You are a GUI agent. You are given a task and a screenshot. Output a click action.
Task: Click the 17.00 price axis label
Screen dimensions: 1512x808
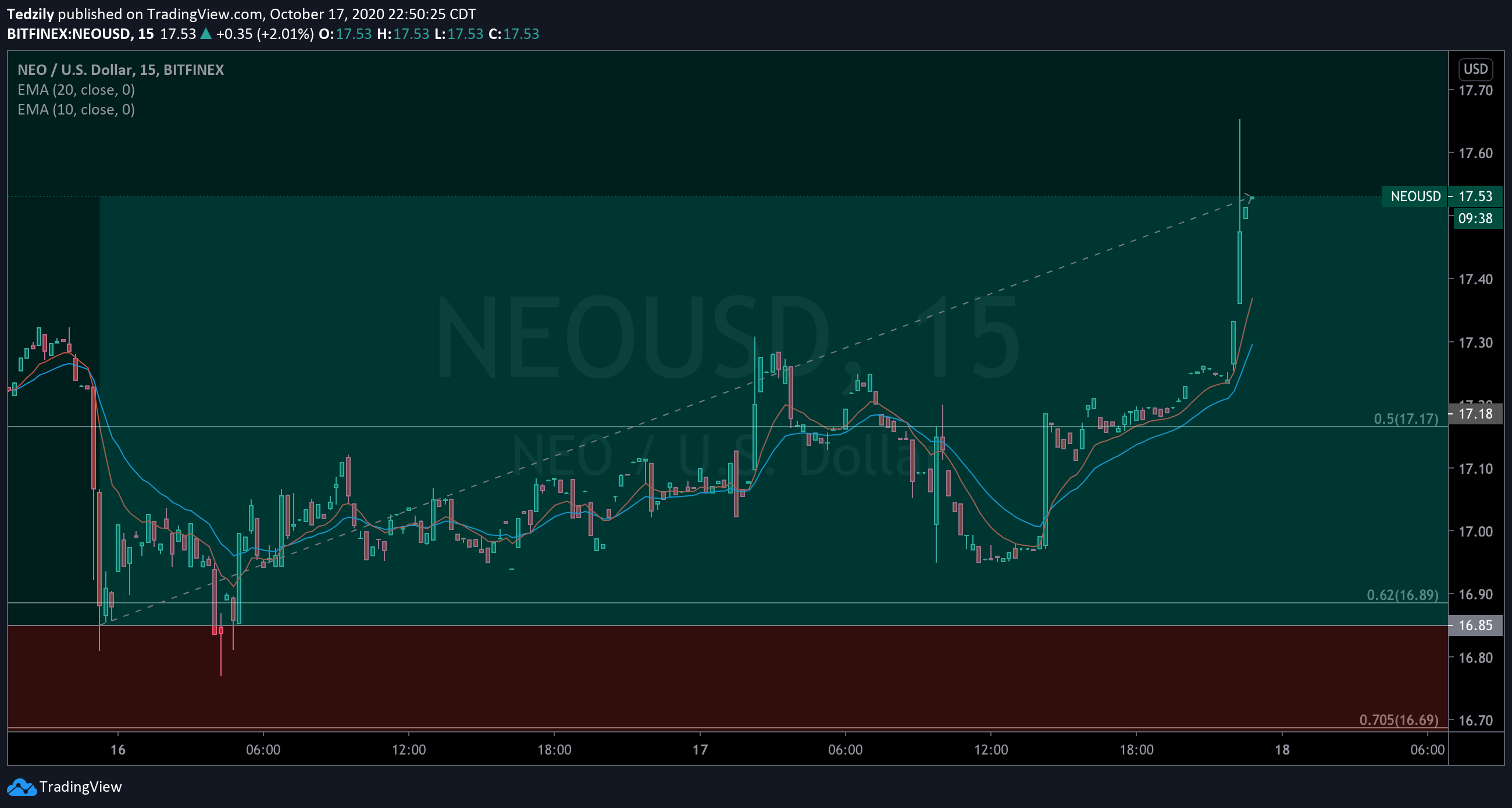(1475, 532)
